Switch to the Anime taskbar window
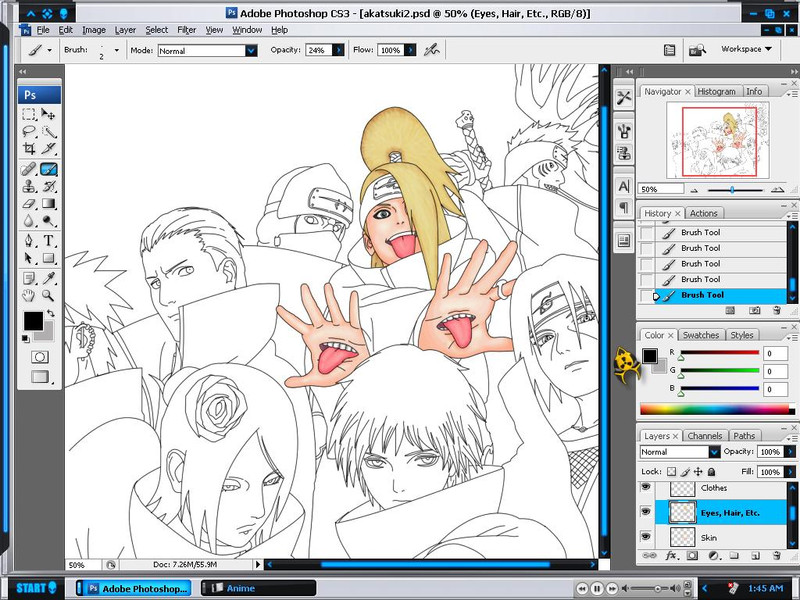Image resolution: width=800 pixels, height=600 pixels. [258, 588]
